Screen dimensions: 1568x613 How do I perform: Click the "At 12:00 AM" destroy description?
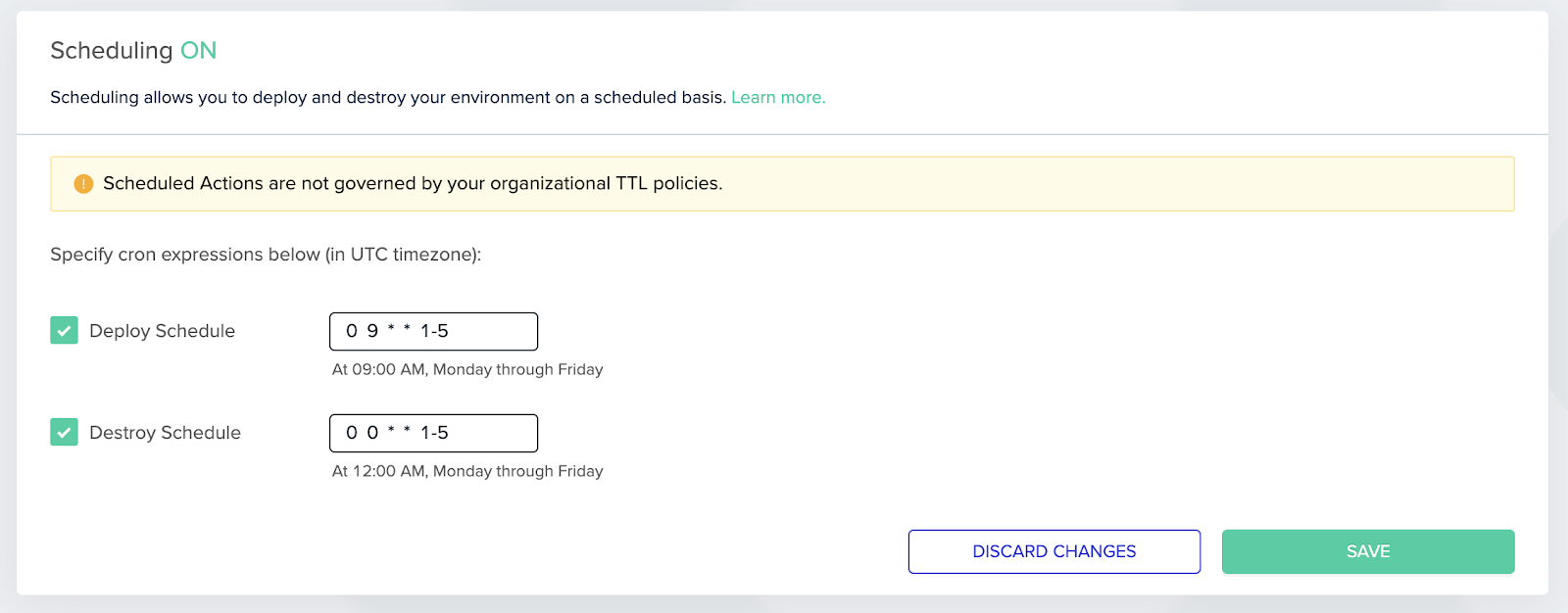466,472
